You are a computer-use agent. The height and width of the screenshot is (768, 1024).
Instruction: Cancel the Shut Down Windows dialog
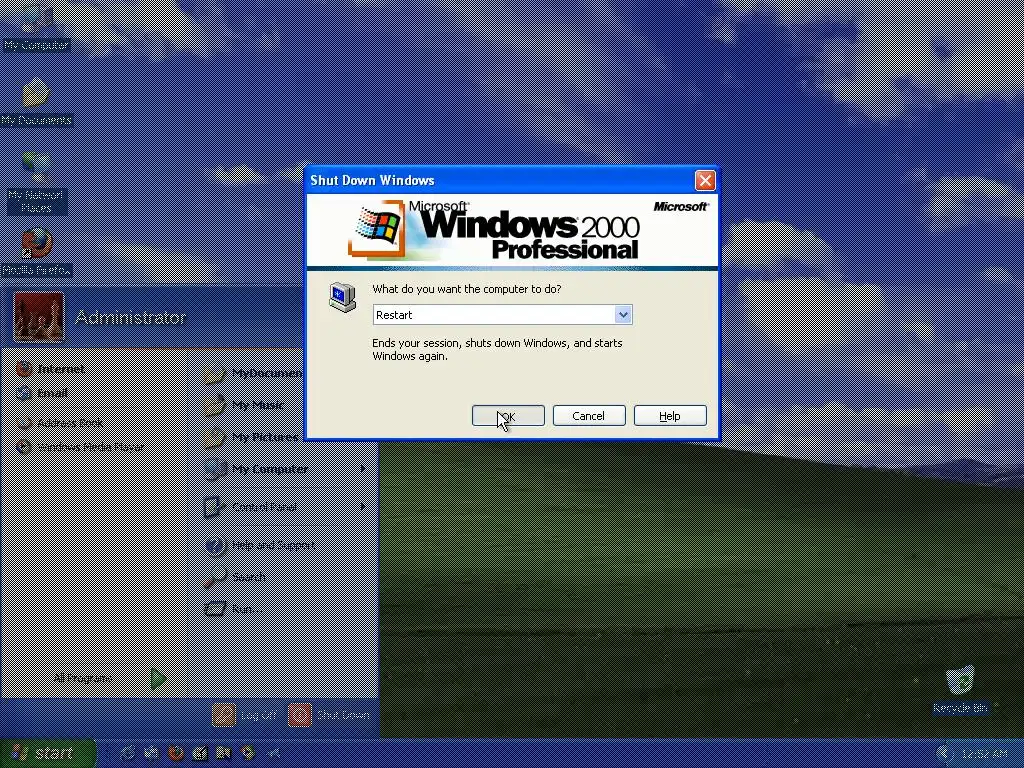(589, 416)
